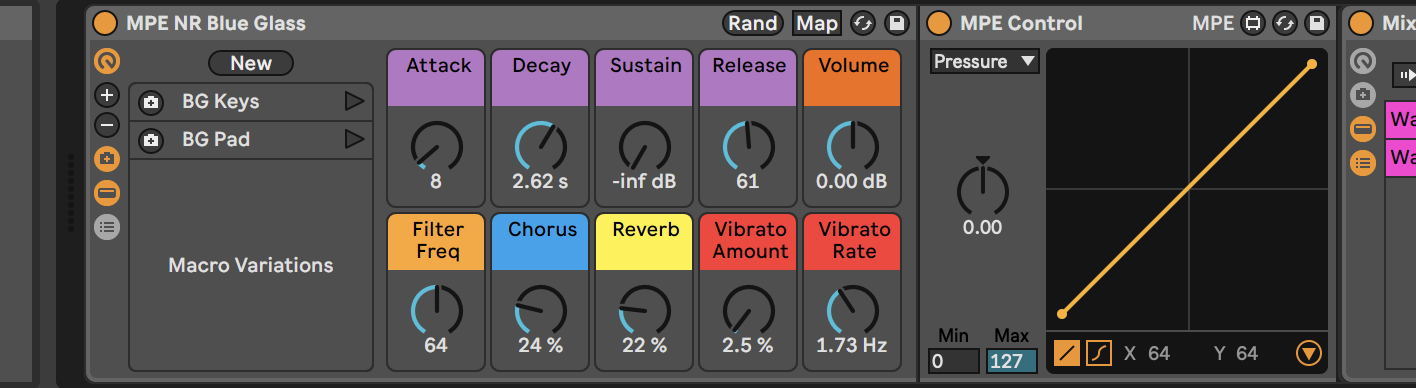The width and height of the screenshot is (1416, 388).
Task: Click the Attack macro knob
Action: tap(437, 146)
